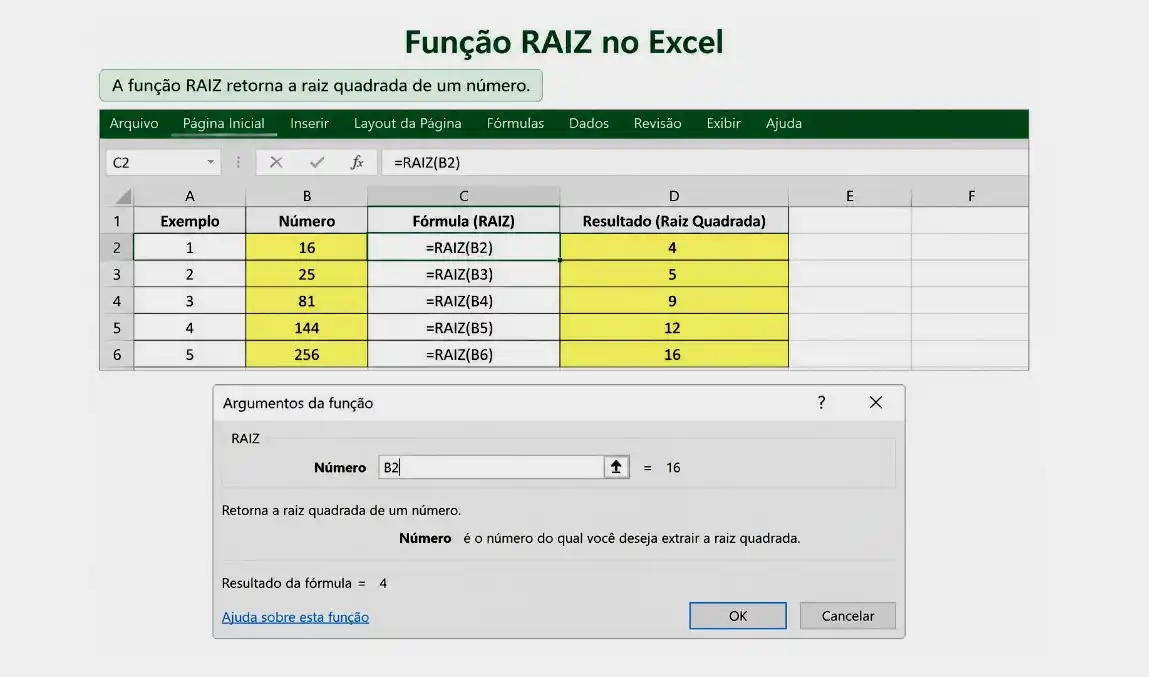Click the Número header cell in B1
Screen dimensions: 1149x677
[306, 221]
